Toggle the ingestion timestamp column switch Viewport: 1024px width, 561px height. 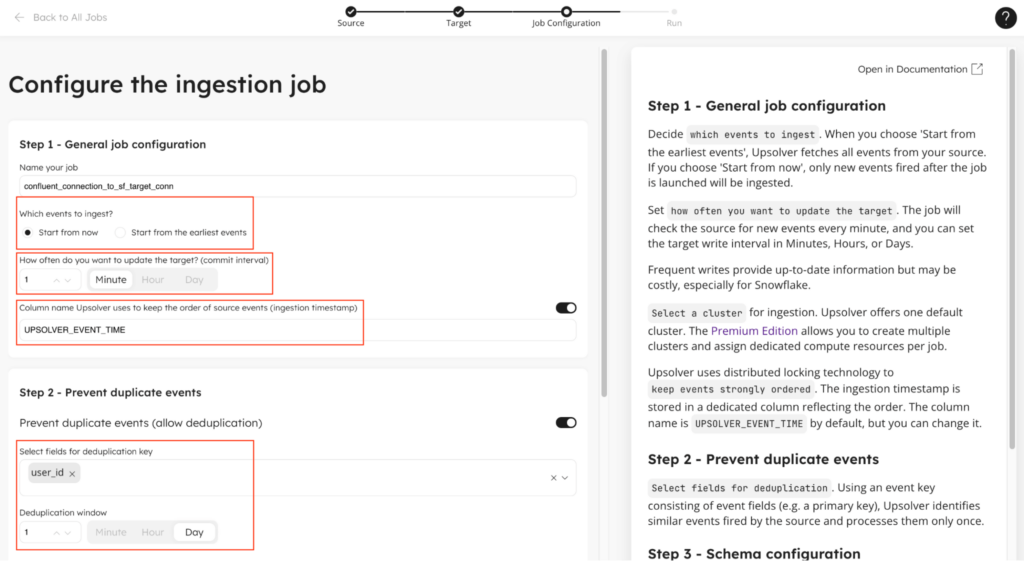[x=566, y=308]
